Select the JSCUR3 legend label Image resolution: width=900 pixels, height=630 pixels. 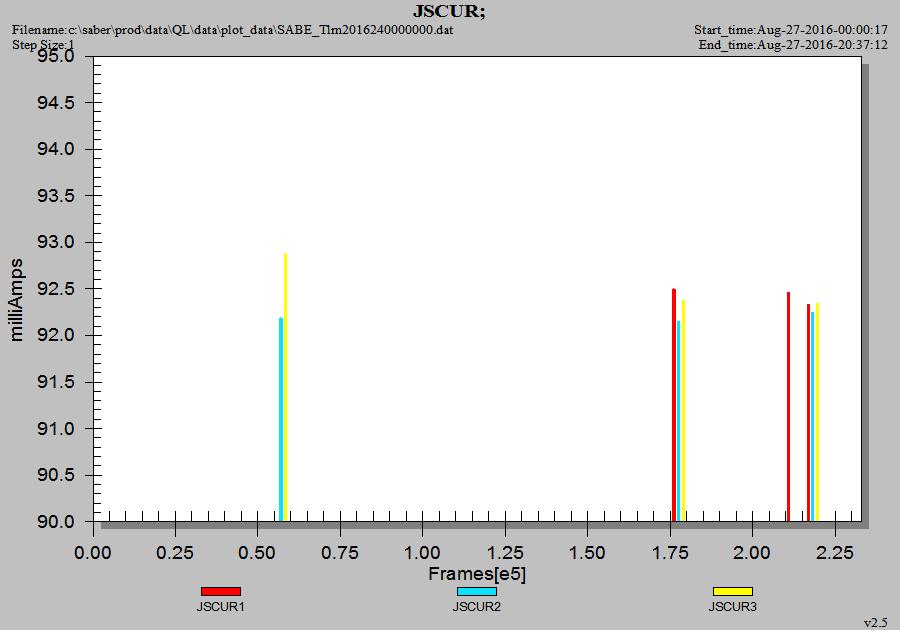732,606
